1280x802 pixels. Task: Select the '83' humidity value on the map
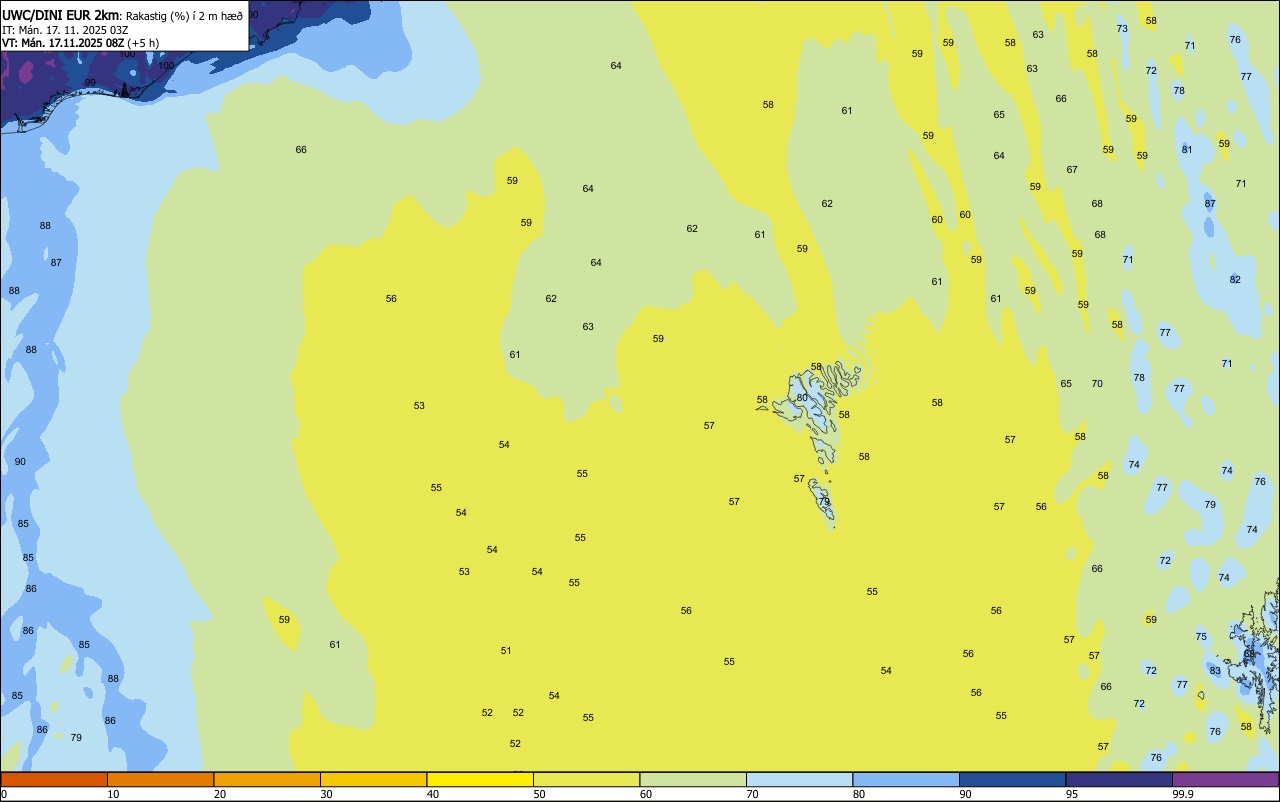coord(1215,671)
